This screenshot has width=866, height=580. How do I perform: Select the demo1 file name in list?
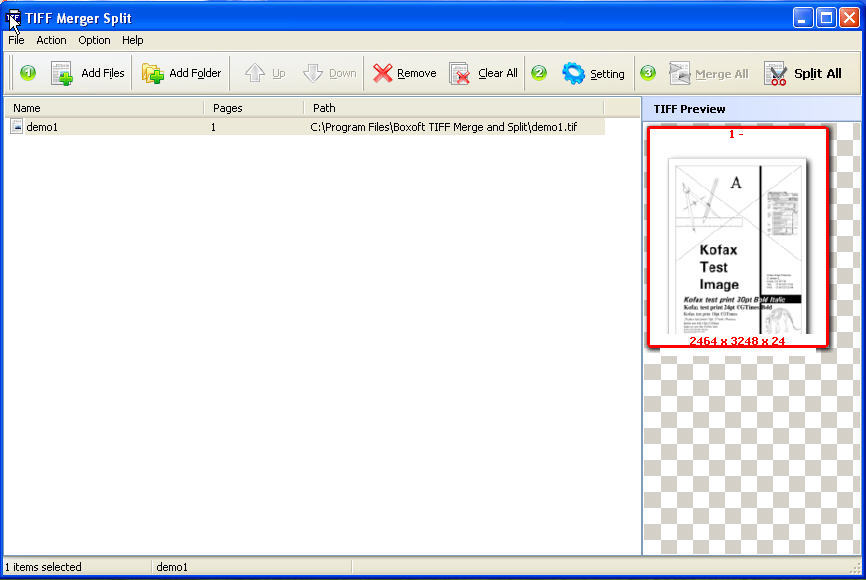pyautogui.click(x=42, y=127)
